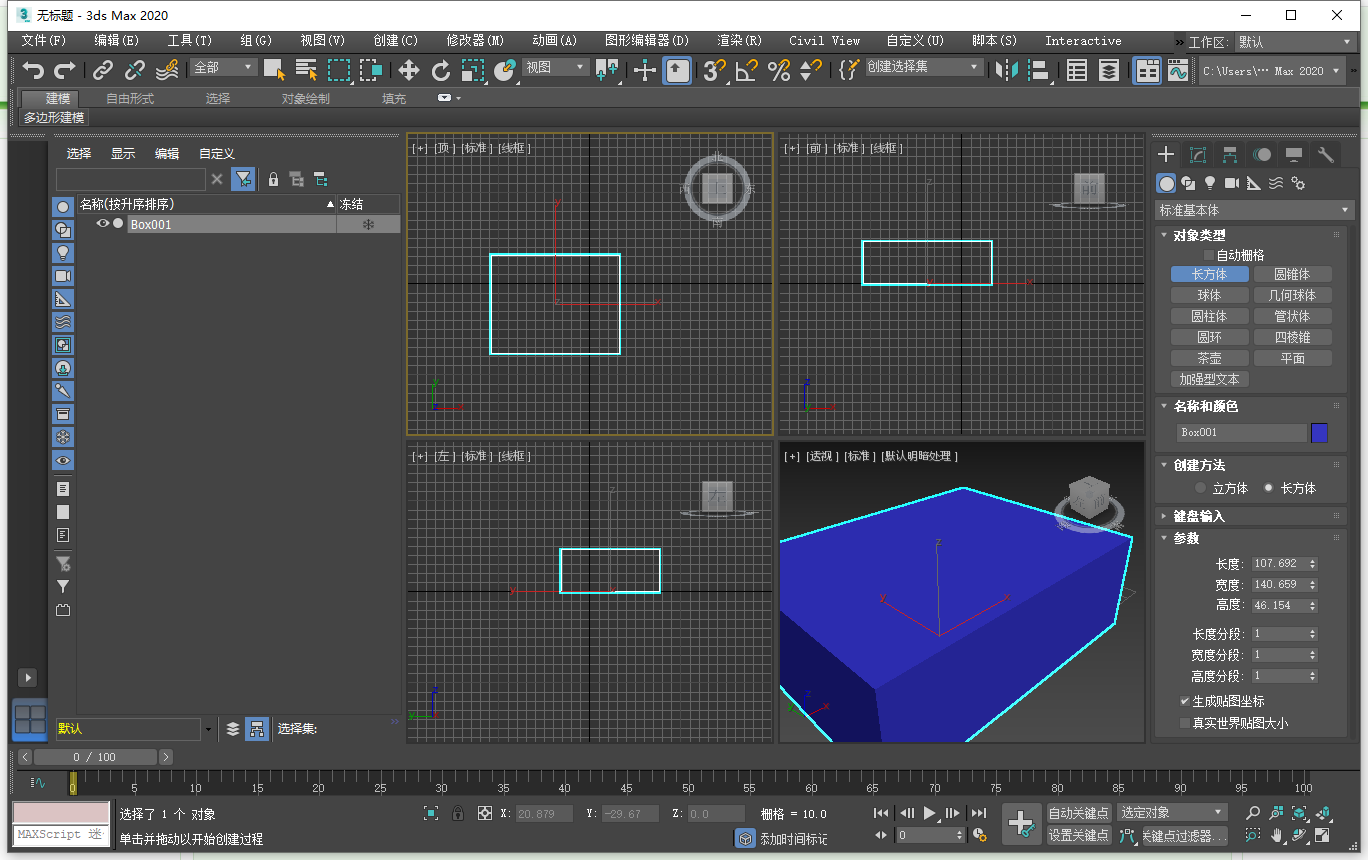The height and width of the screenshot is (860, 1368).
Task: Click the Pan View hand icon
Action: 1277,835
